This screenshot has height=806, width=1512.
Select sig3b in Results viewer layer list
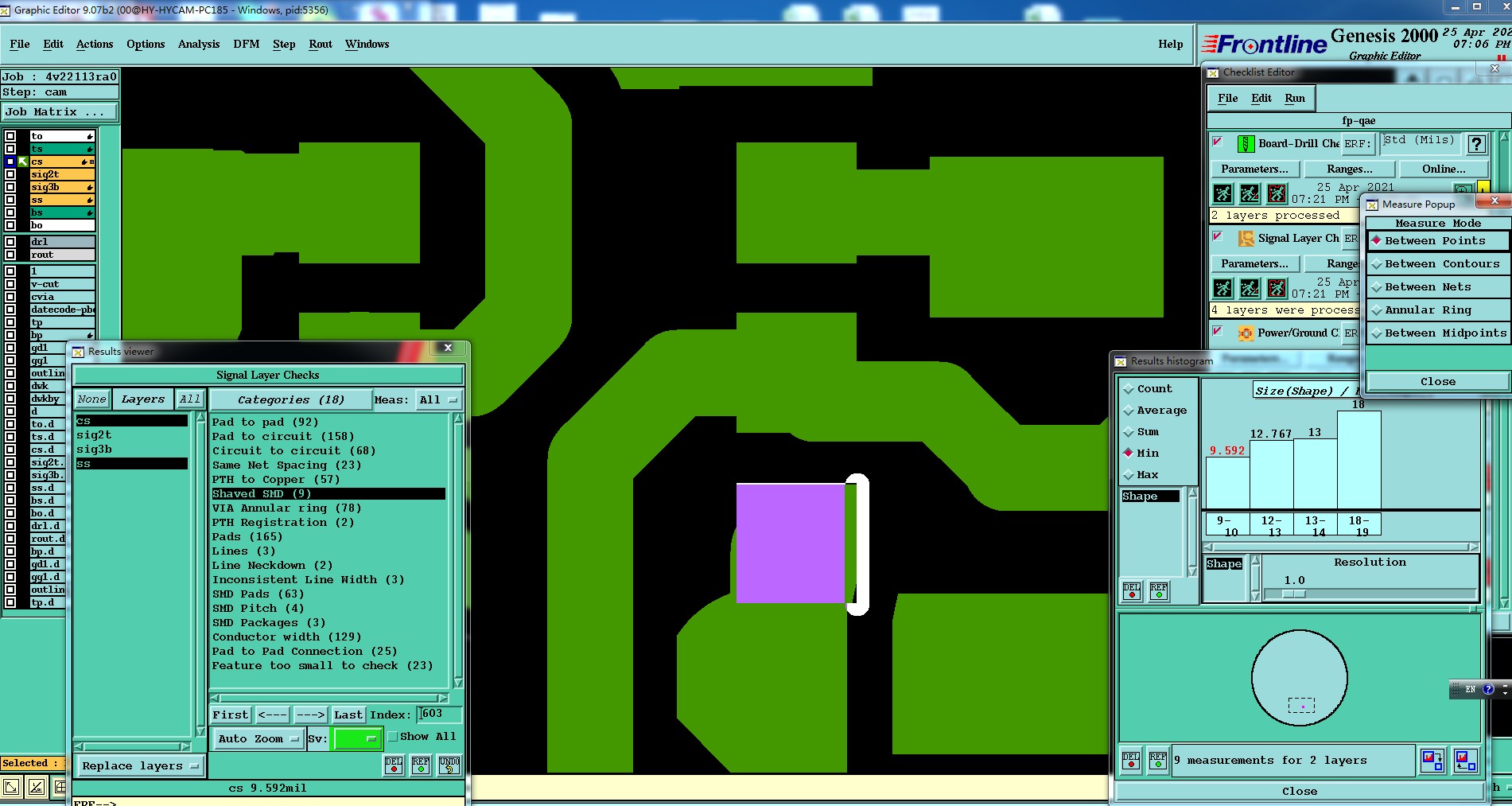(x=131, y=450)
